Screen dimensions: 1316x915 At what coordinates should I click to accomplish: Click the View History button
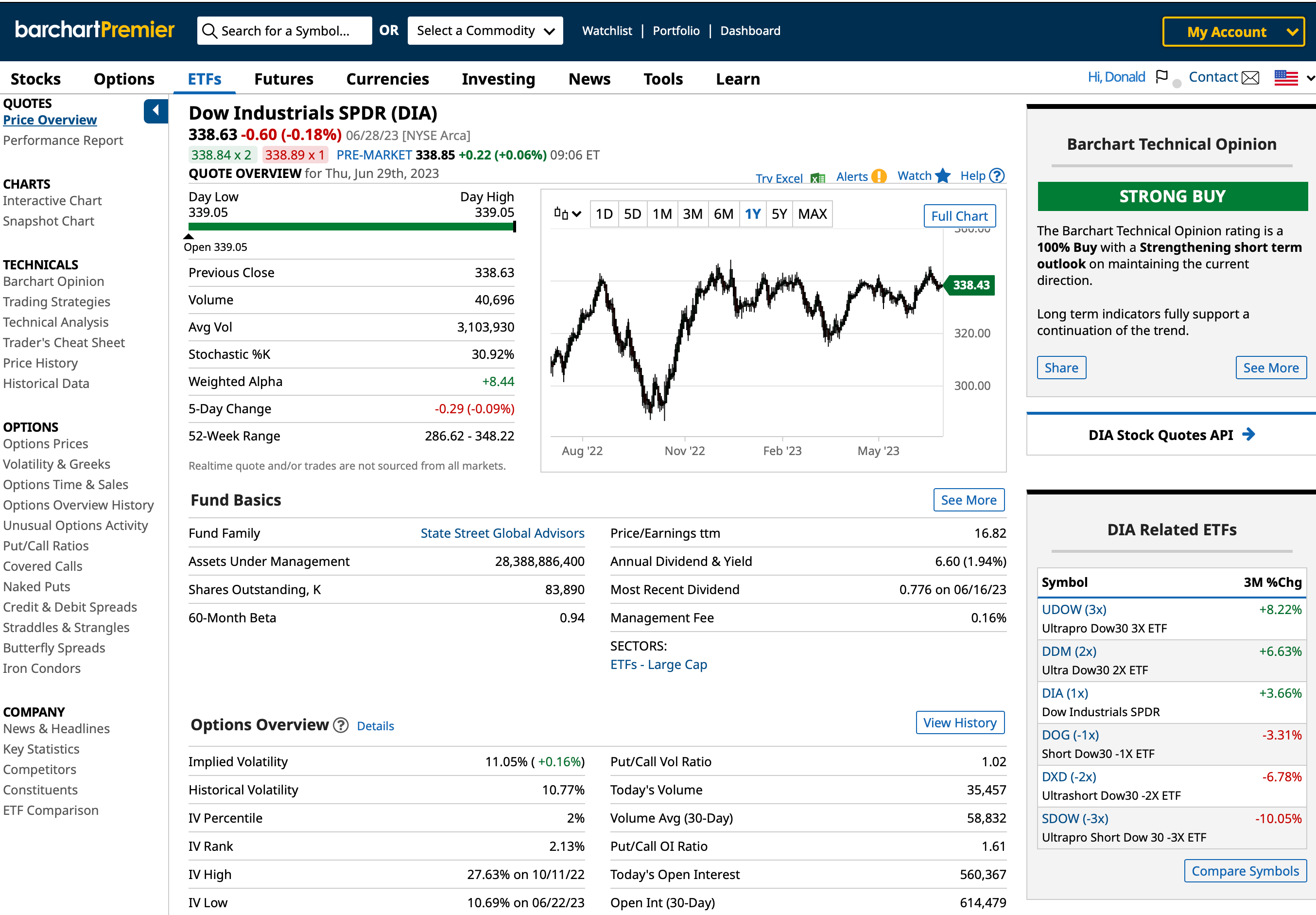point(960,722)
